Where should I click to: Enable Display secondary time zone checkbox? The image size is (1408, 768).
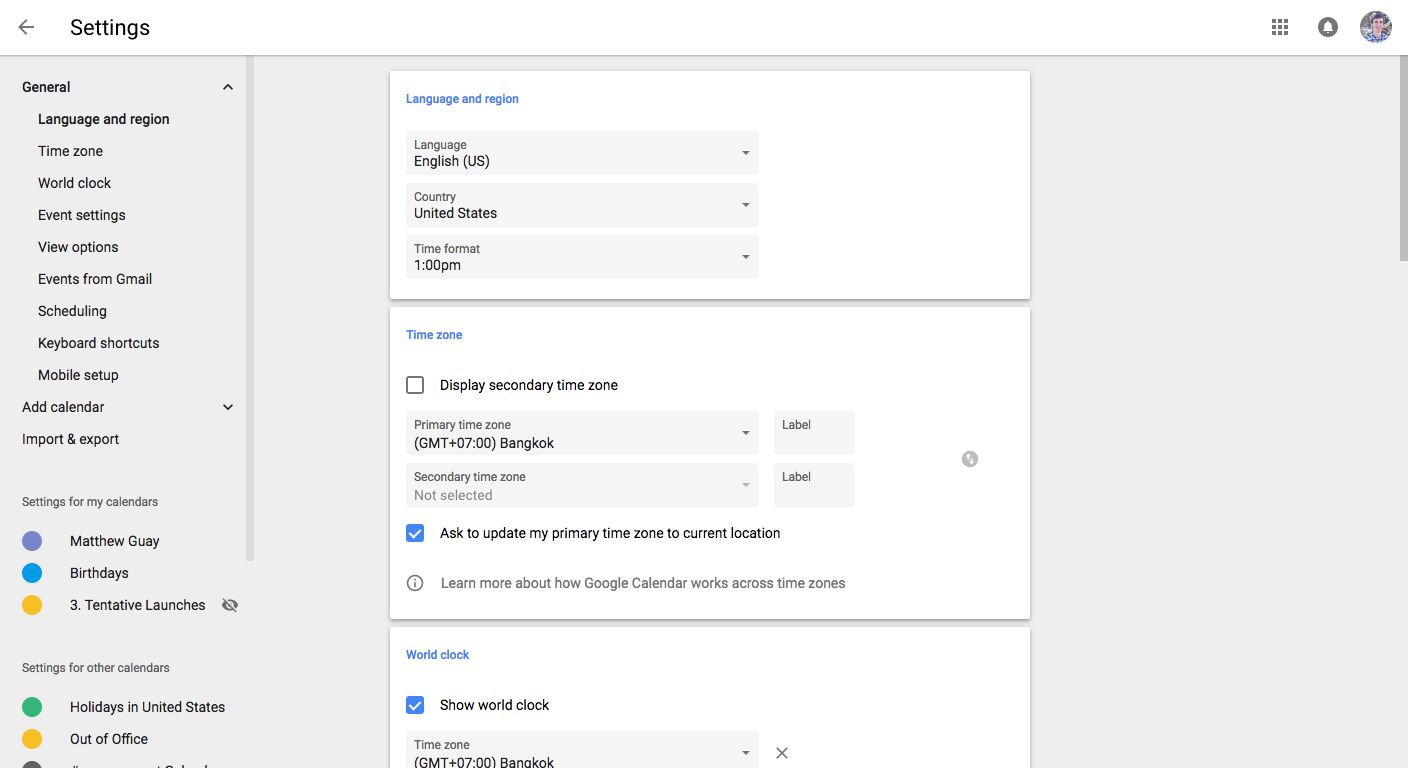click(415, 385)
